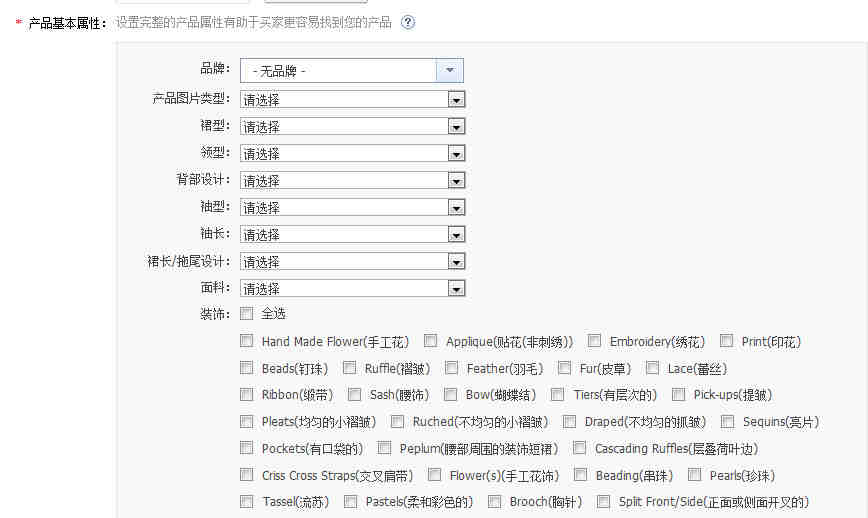The height and width of the screenshot is (518, 868).
Task: Check the Cascading Ruffles checkbox
Action: pos(579,447)
